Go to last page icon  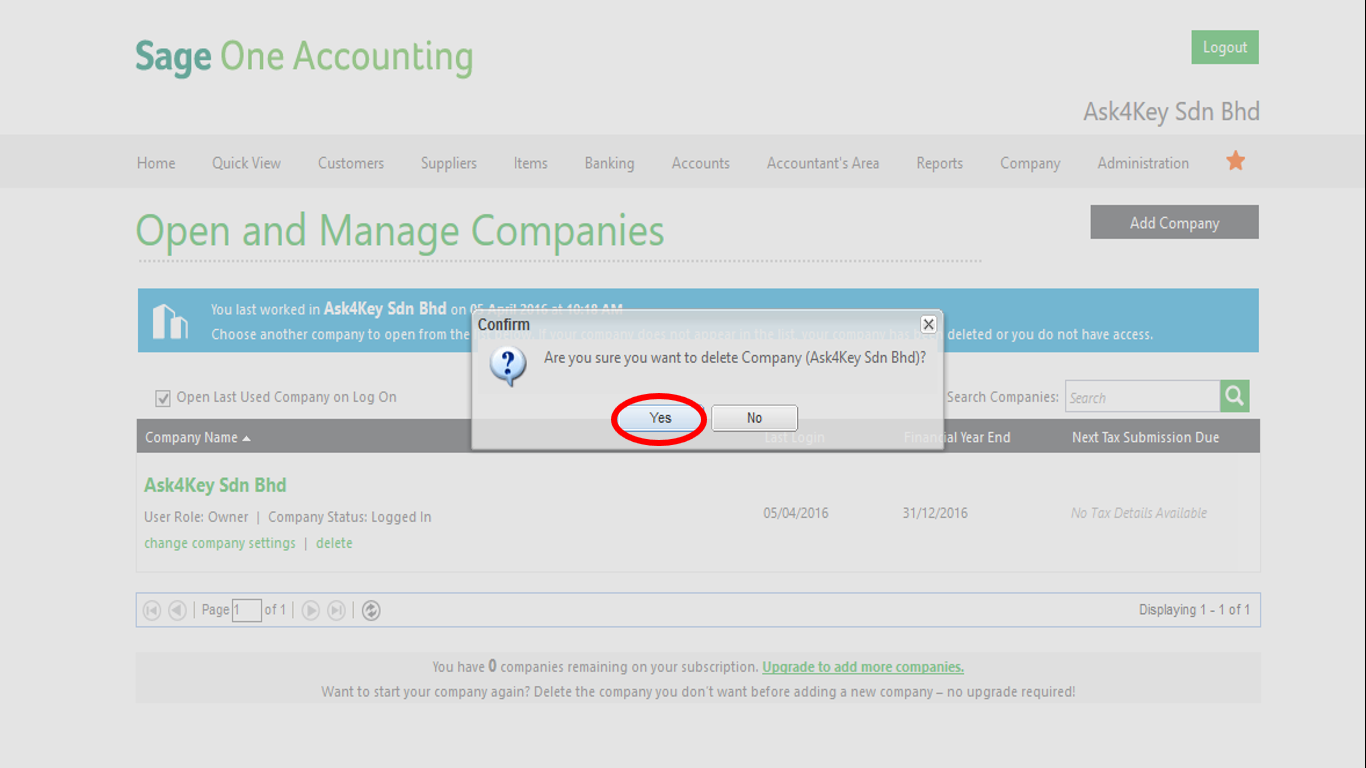click(x=337, y=610)
